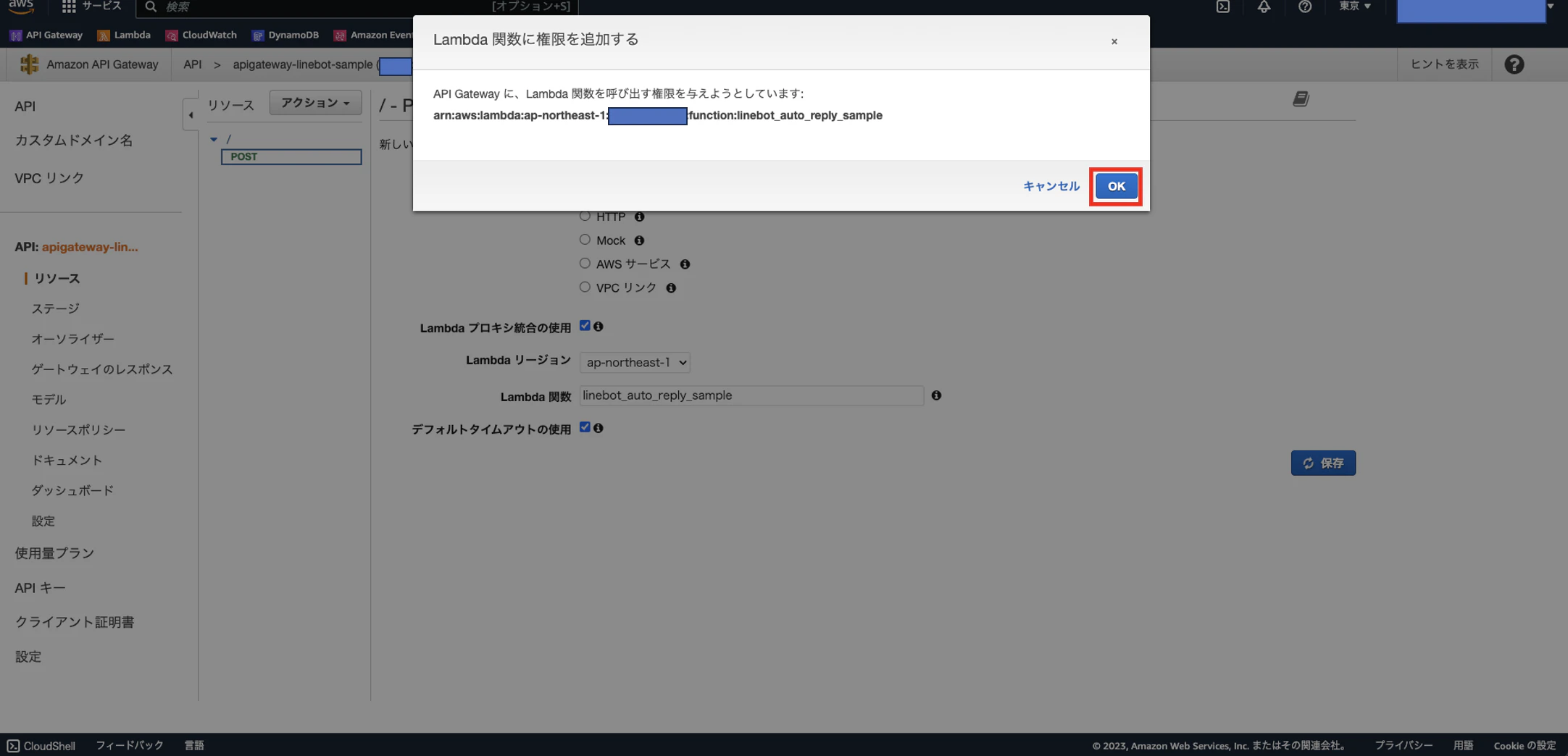Close the Lambda permission dialog with ×

(x=1114, y=41)
